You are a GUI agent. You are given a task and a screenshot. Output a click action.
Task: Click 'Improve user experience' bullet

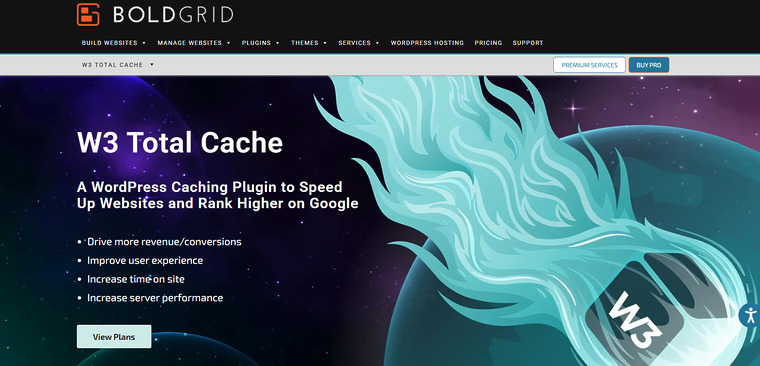pos(145,260)
